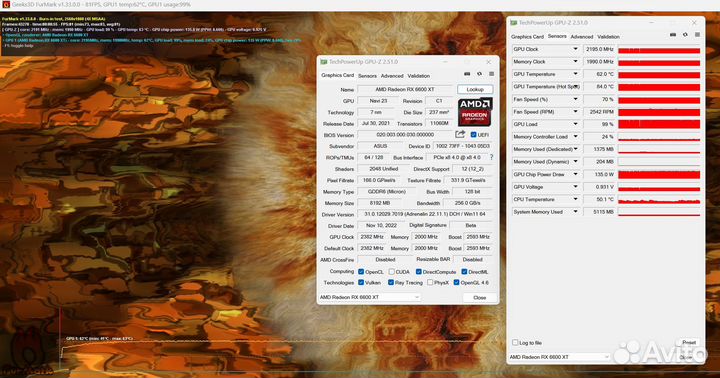
Task: Toggle the OpenGL 4.6 checkbox
Action: click(456, 282)
